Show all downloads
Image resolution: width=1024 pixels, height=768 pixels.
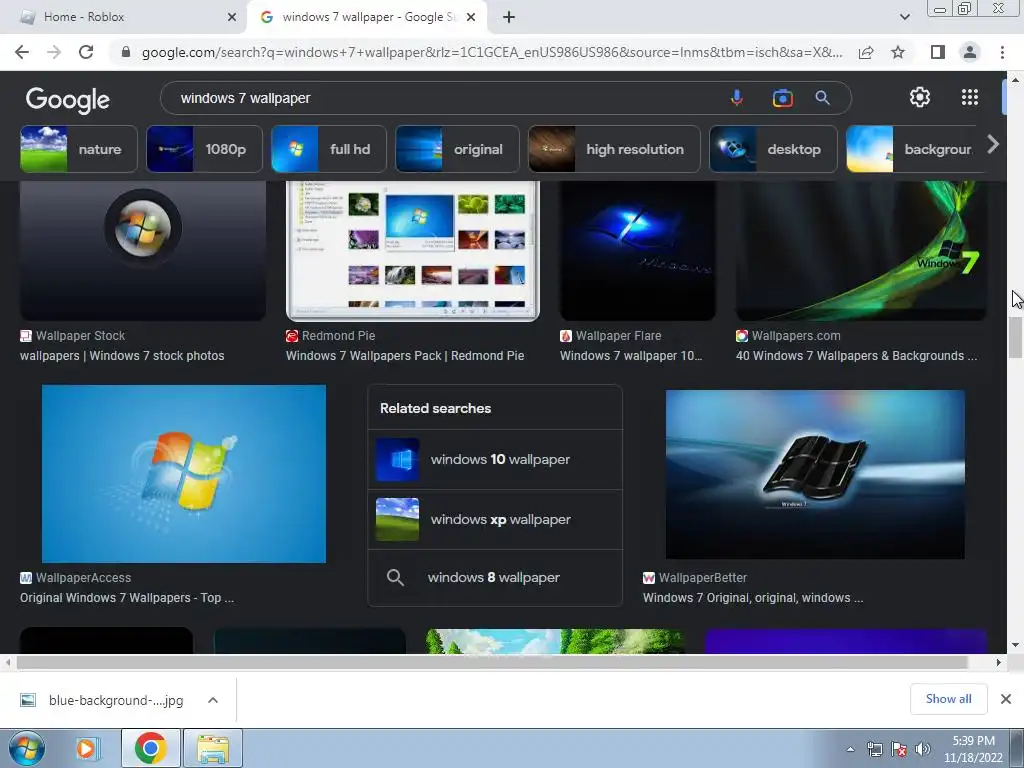click(x=948, y=699)
